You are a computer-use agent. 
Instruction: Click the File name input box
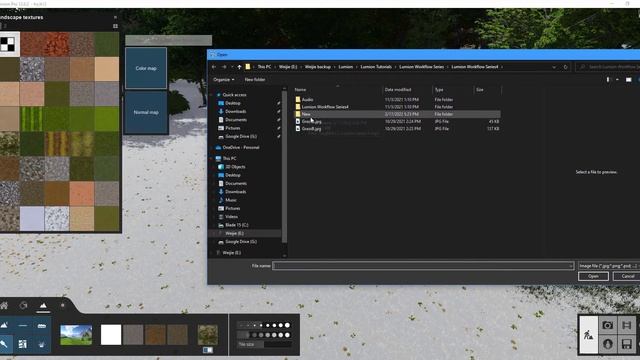pyautogui.click(x=423, y=266)
